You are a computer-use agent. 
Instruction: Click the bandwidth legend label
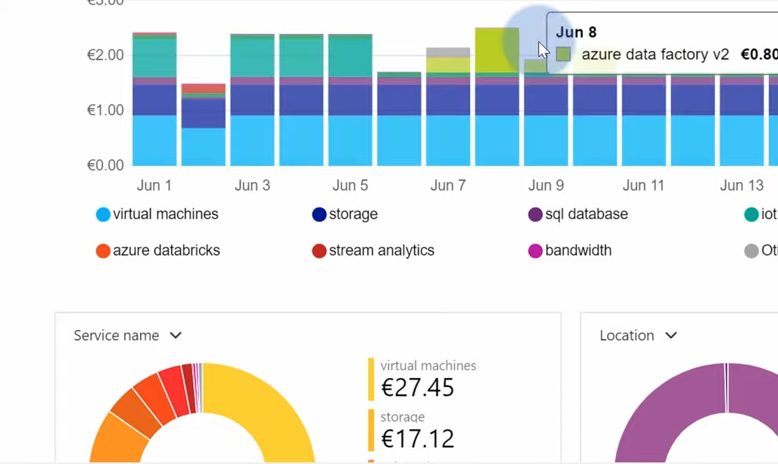tap(578, 251)
